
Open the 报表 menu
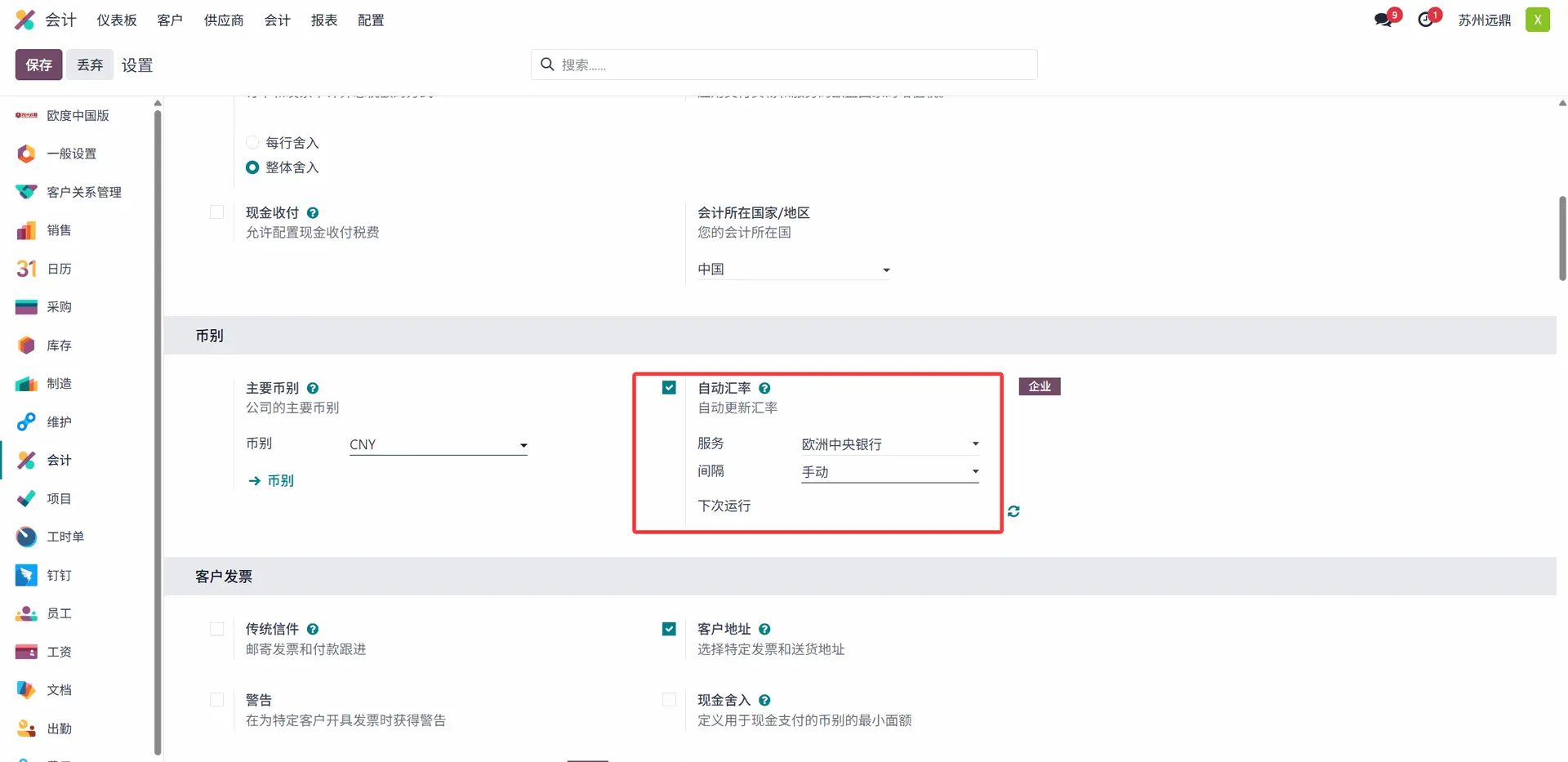pyautogui.click(x=324, y=20)
